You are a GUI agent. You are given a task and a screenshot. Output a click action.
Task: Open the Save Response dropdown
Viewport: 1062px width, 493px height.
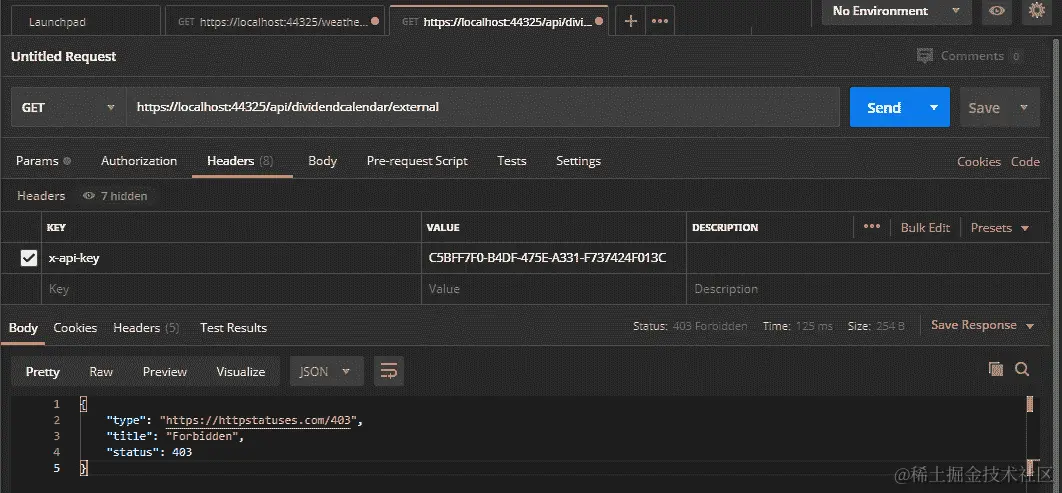pyautogui.click(x=983, y=325)
